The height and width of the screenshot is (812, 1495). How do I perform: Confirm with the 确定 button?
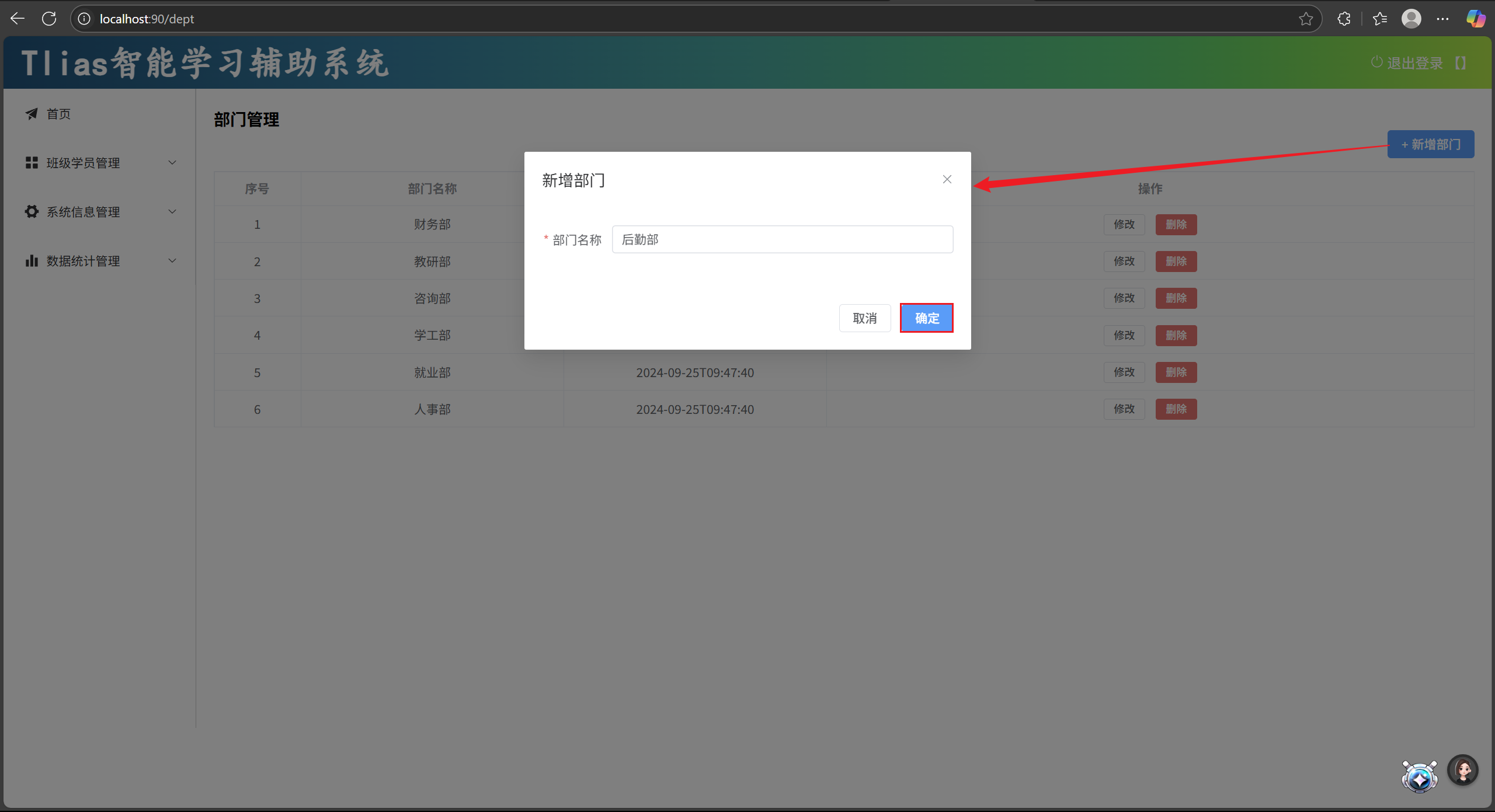point(926,318)
